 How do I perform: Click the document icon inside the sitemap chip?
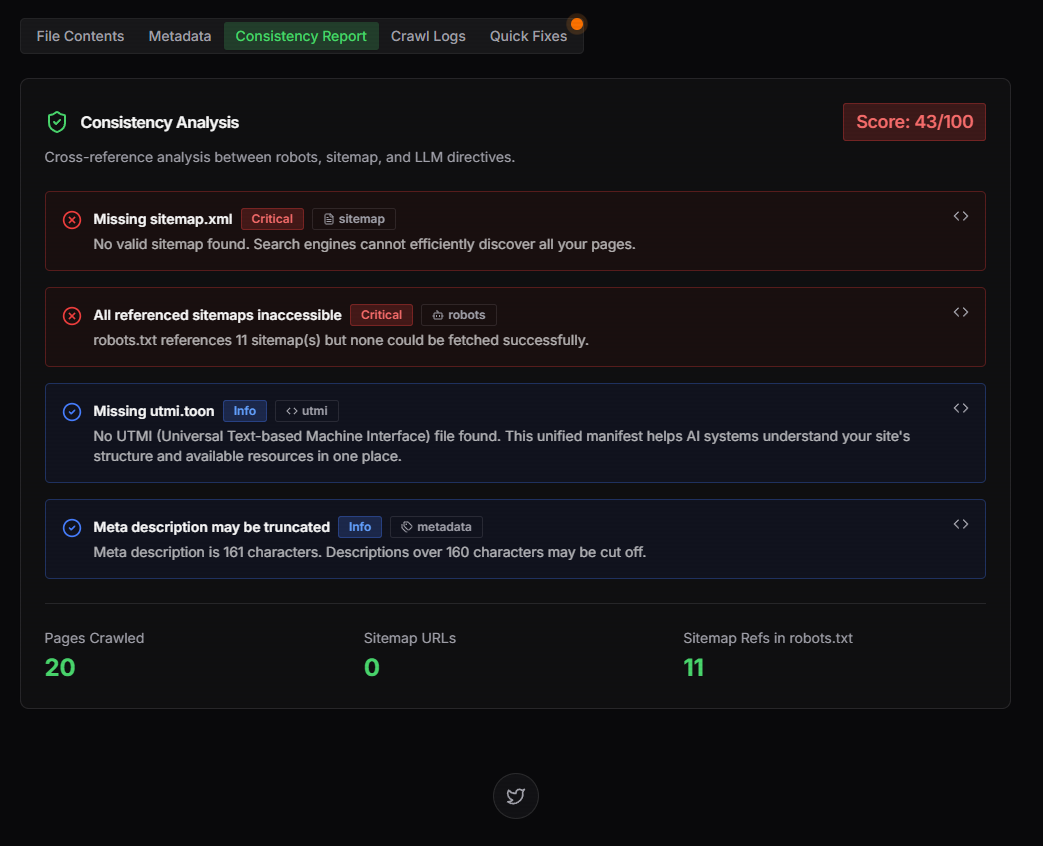[x=330, y=218]
